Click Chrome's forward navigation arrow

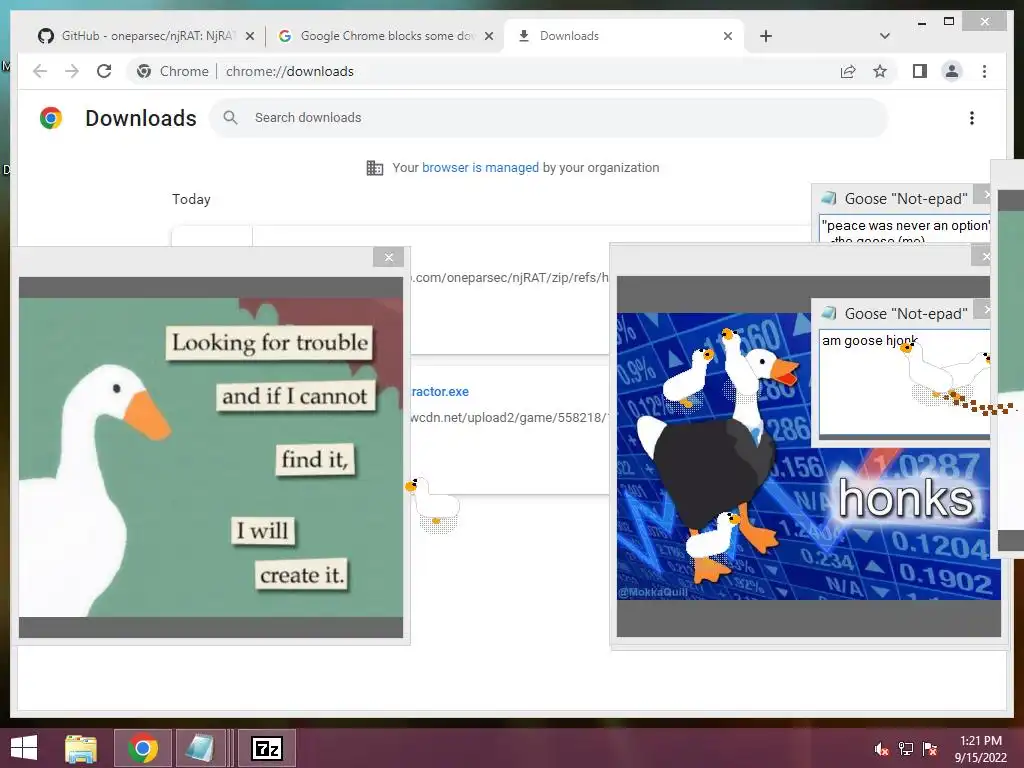click(x=72, y=71)
